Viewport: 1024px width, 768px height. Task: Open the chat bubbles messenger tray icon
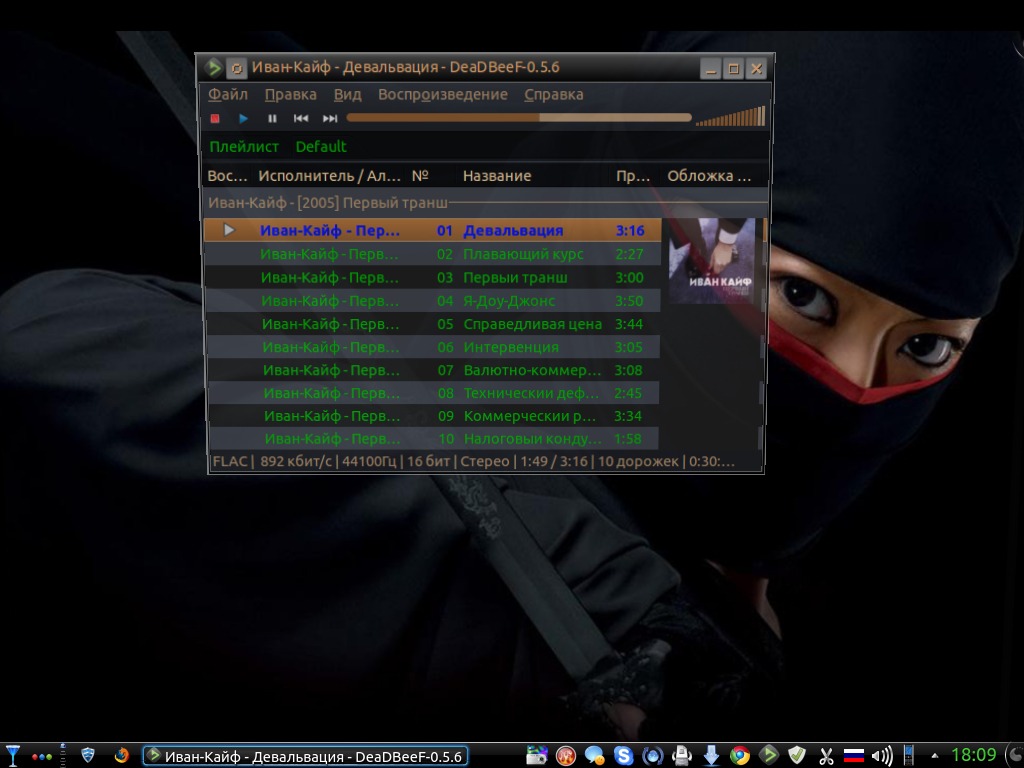594,756
